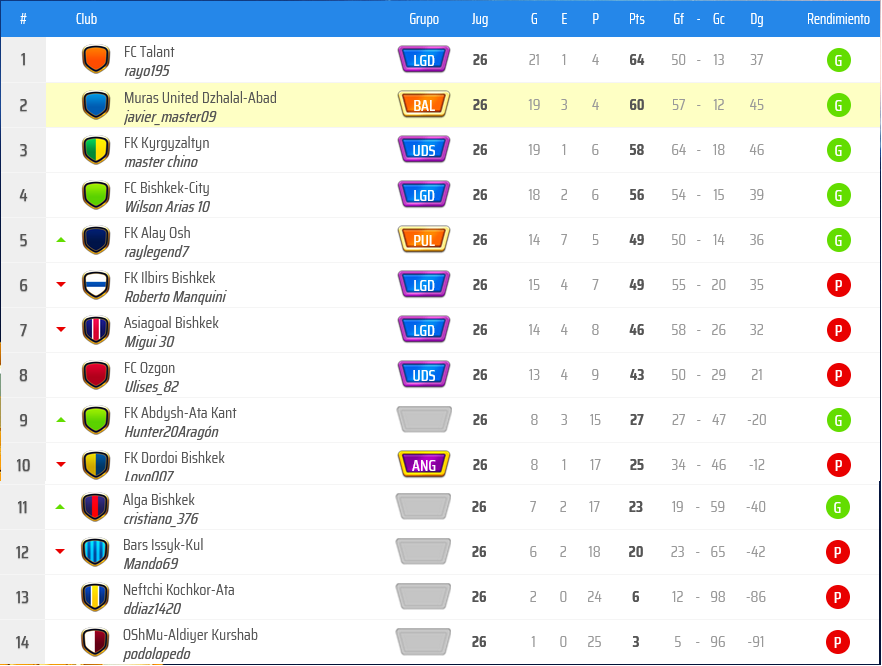Click the Neftchi Kochkor-Ata club emblem
The width and height of the screenshot is (882, 666).
point(96,596)
